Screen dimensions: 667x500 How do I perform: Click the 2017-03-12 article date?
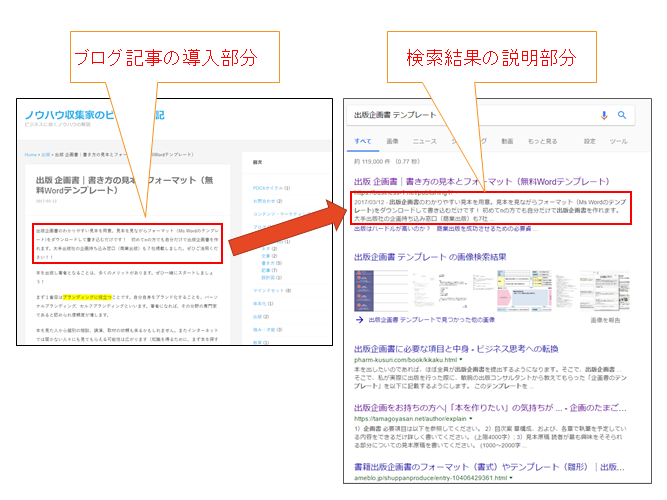pyautogui.click(x=46, y=201)
